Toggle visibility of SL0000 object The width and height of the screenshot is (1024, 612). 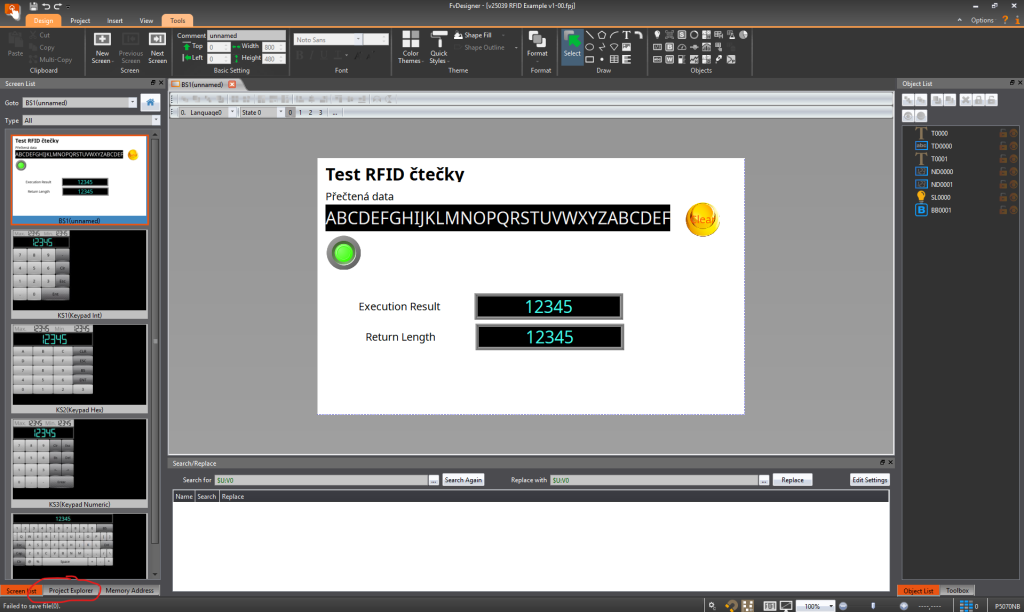(x=1013, y=197)
